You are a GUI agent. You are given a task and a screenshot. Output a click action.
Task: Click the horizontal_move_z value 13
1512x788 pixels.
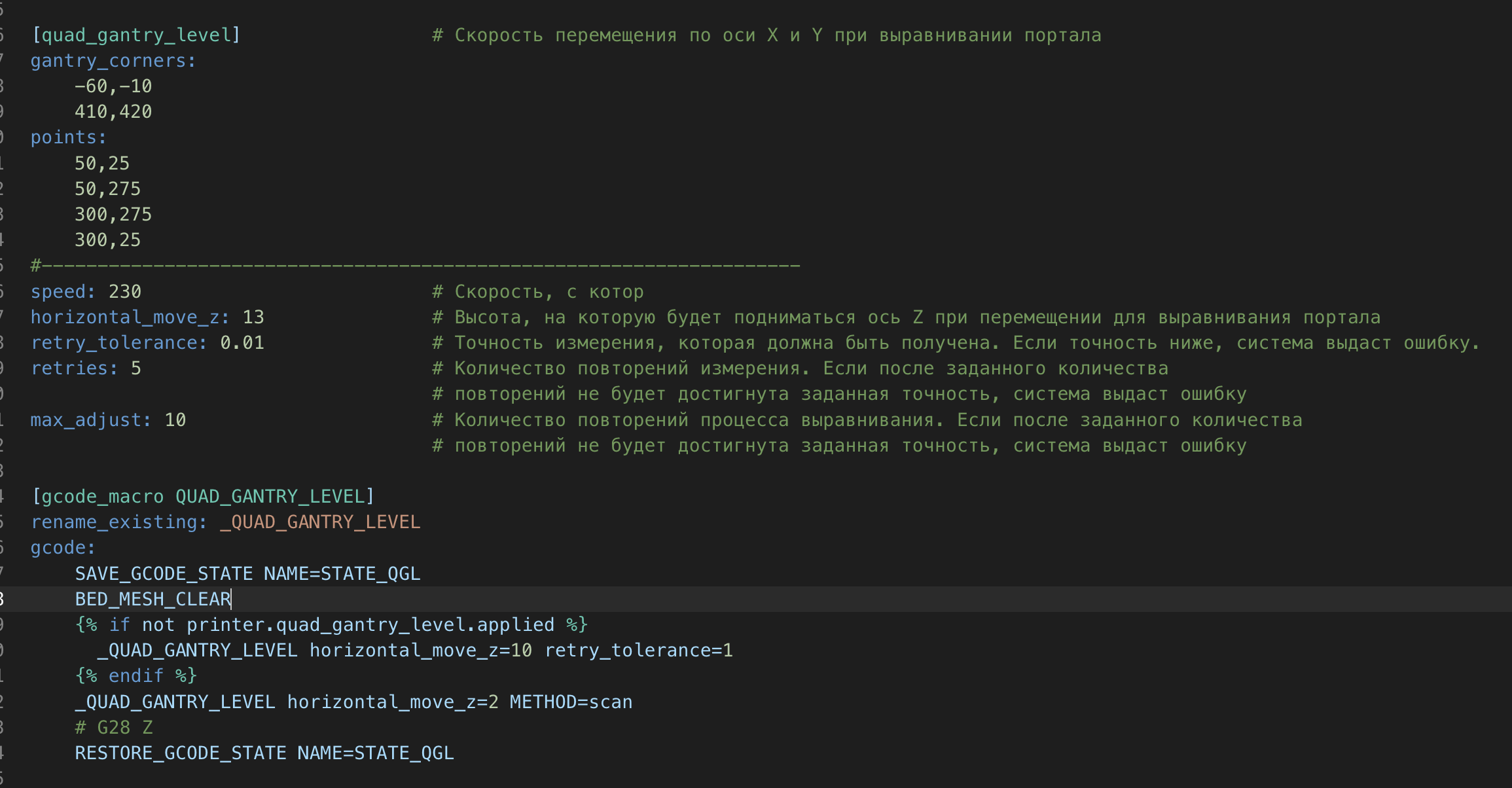tap(253, 317)
